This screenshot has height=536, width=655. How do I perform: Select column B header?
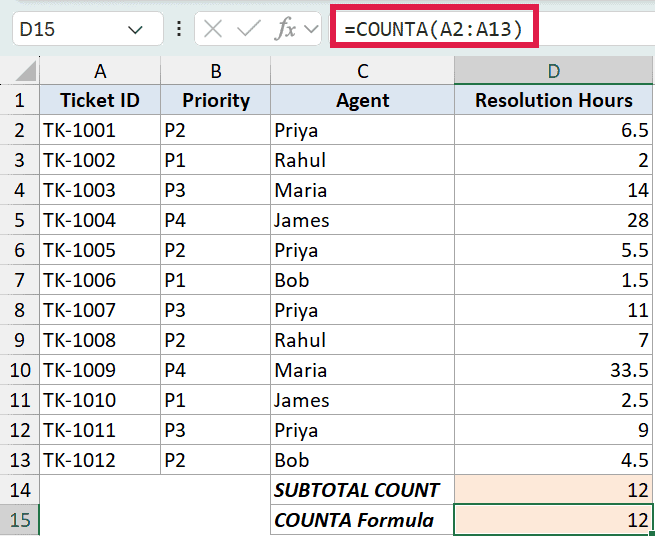click(x=216, y=71)
